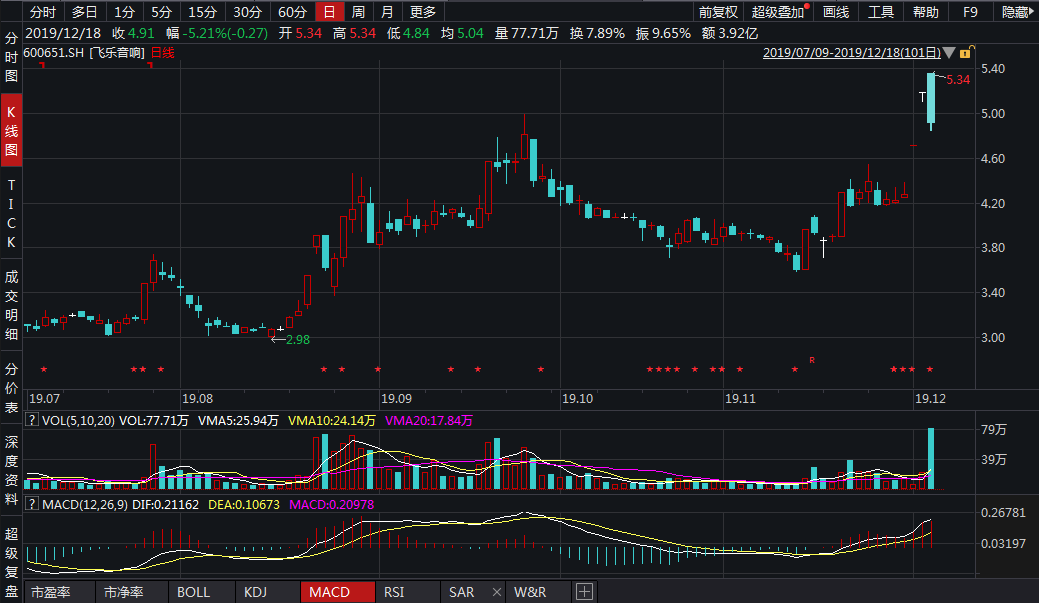Click the 19.09 label on the time axis
Viewport: 1039px width, 603px height.
[396, 399]
